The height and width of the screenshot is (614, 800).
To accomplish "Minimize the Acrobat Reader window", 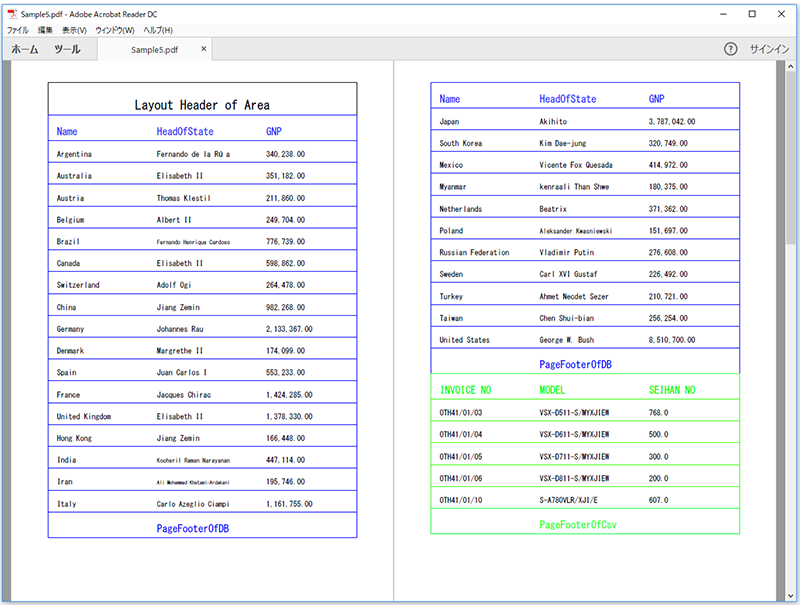I will pos(723,14).
